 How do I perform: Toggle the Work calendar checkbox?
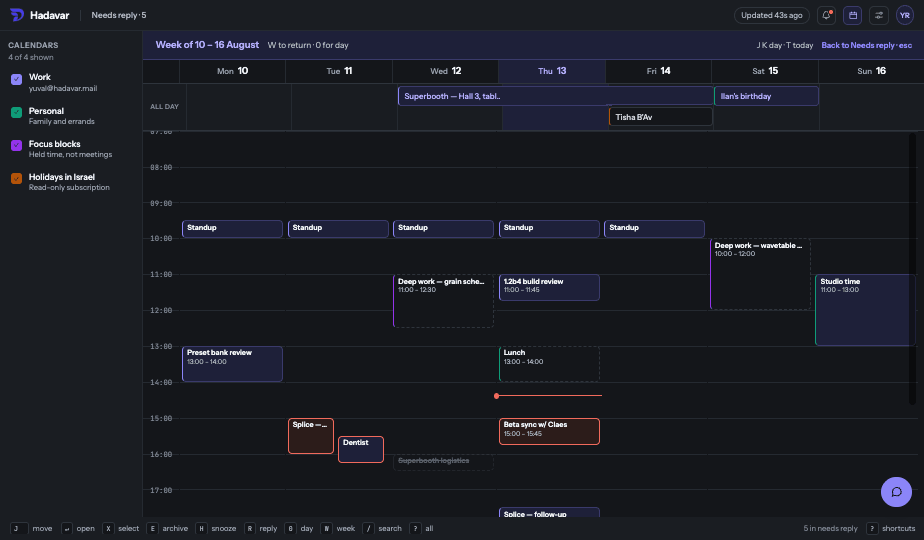16,79
